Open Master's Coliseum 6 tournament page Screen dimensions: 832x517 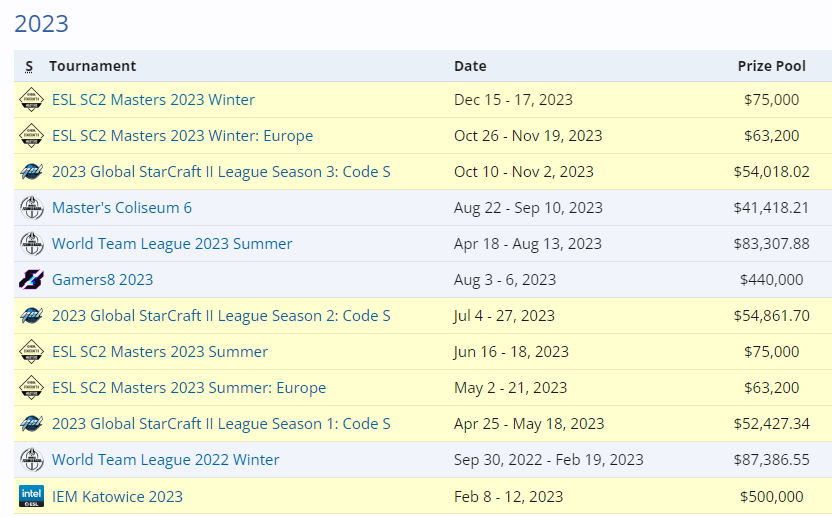click(x=121, y=208)
